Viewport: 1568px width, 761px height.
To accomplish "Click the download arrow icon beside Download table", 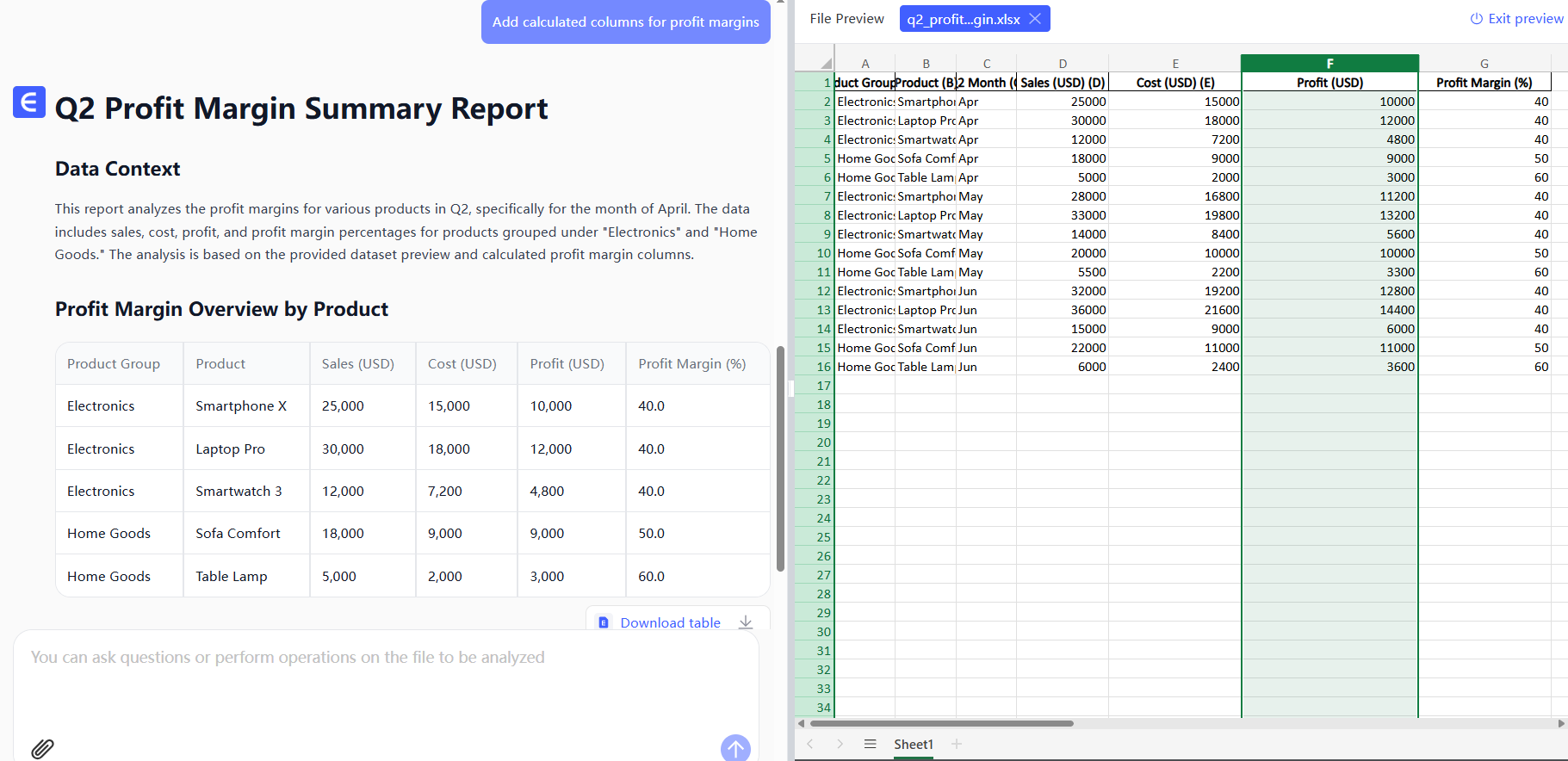I will pyautogui.click(x=746, y=622).
